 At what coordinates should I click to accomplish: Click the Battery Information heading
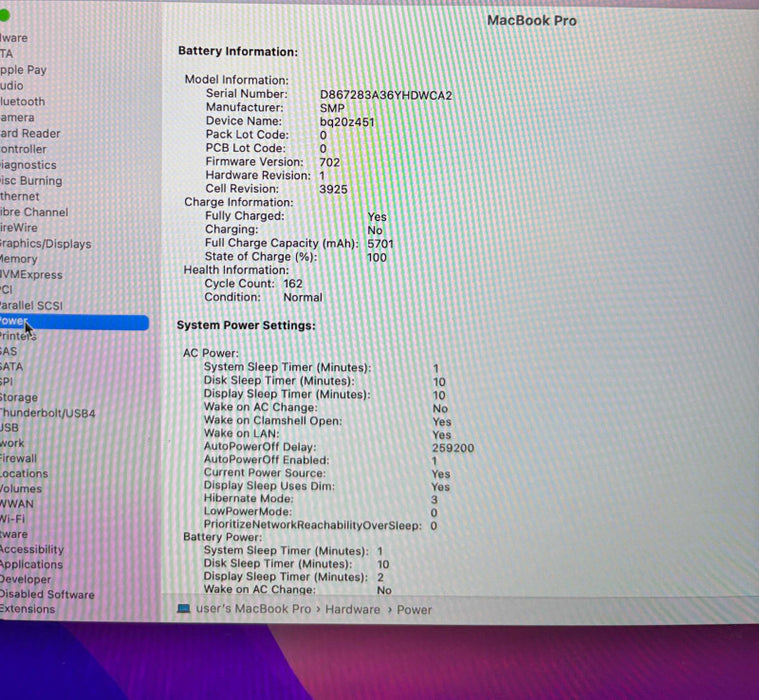point(238,51)
